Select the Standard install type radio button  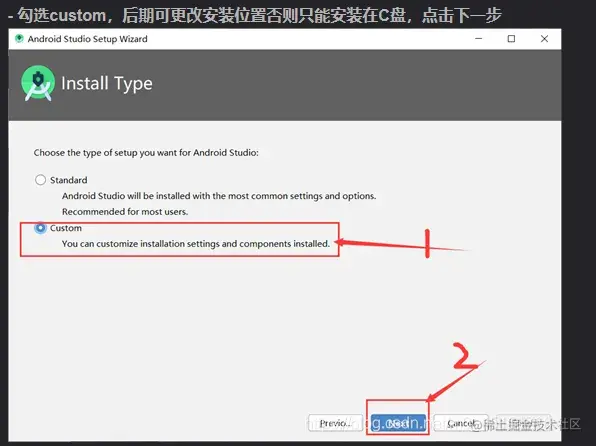click(40, 180)
